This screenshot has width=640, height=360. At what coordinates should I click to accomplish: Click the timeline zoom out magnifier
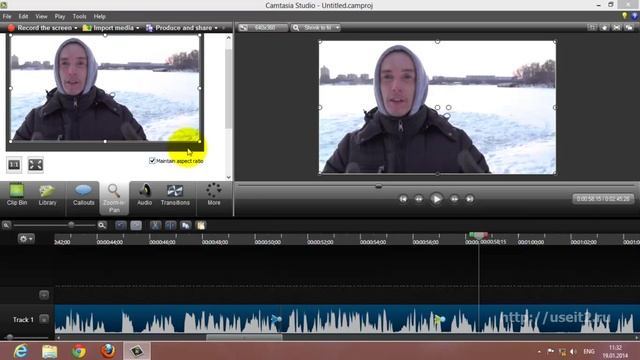[6, 225]
